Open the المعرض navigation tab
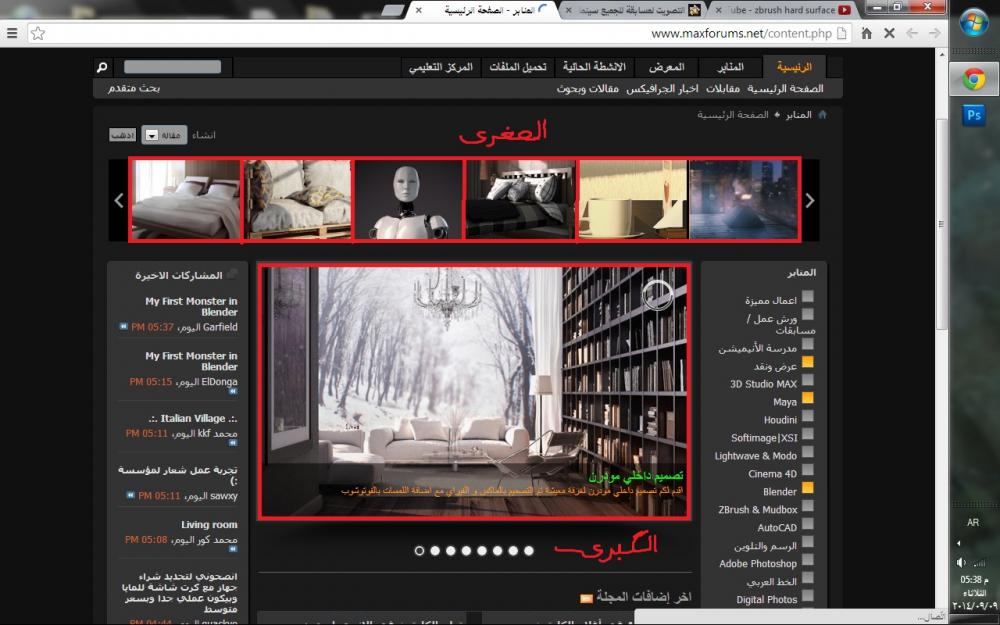Viewport: 1000px width, 625px height. 666,67
